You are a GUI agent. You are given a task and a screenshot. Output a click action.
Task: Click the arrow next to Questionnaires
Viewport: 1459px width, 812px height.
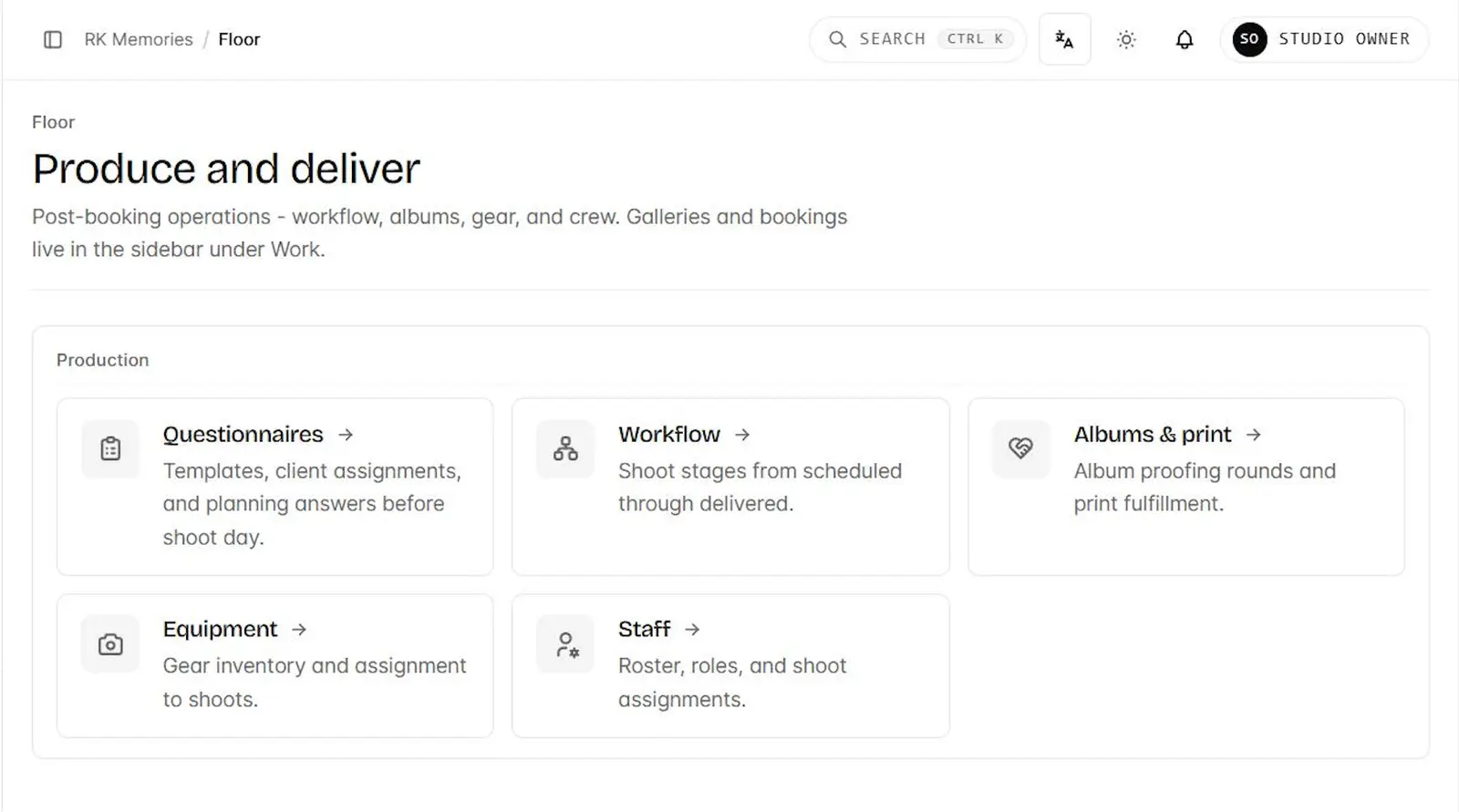coord(346,435)
